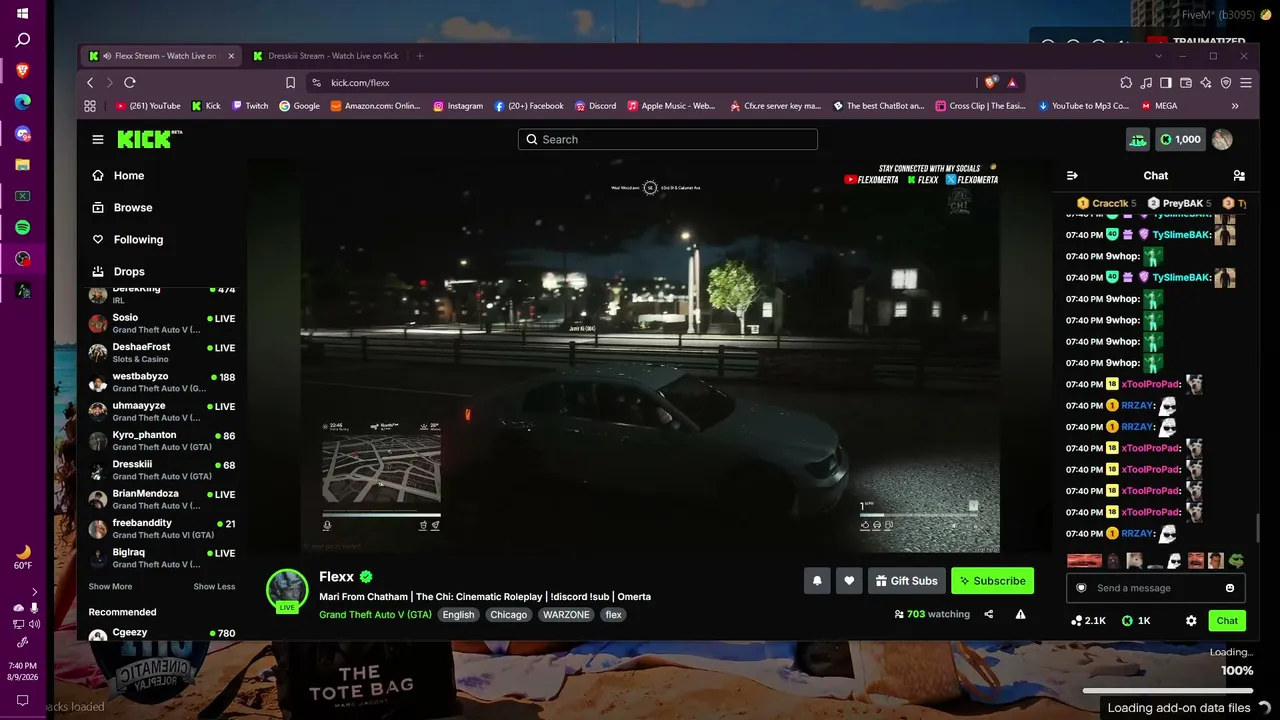The width and height of the screenshot is (1280, 720).
Task: Open the MEGA bookmark
Action: click(x=1159, y=106)
